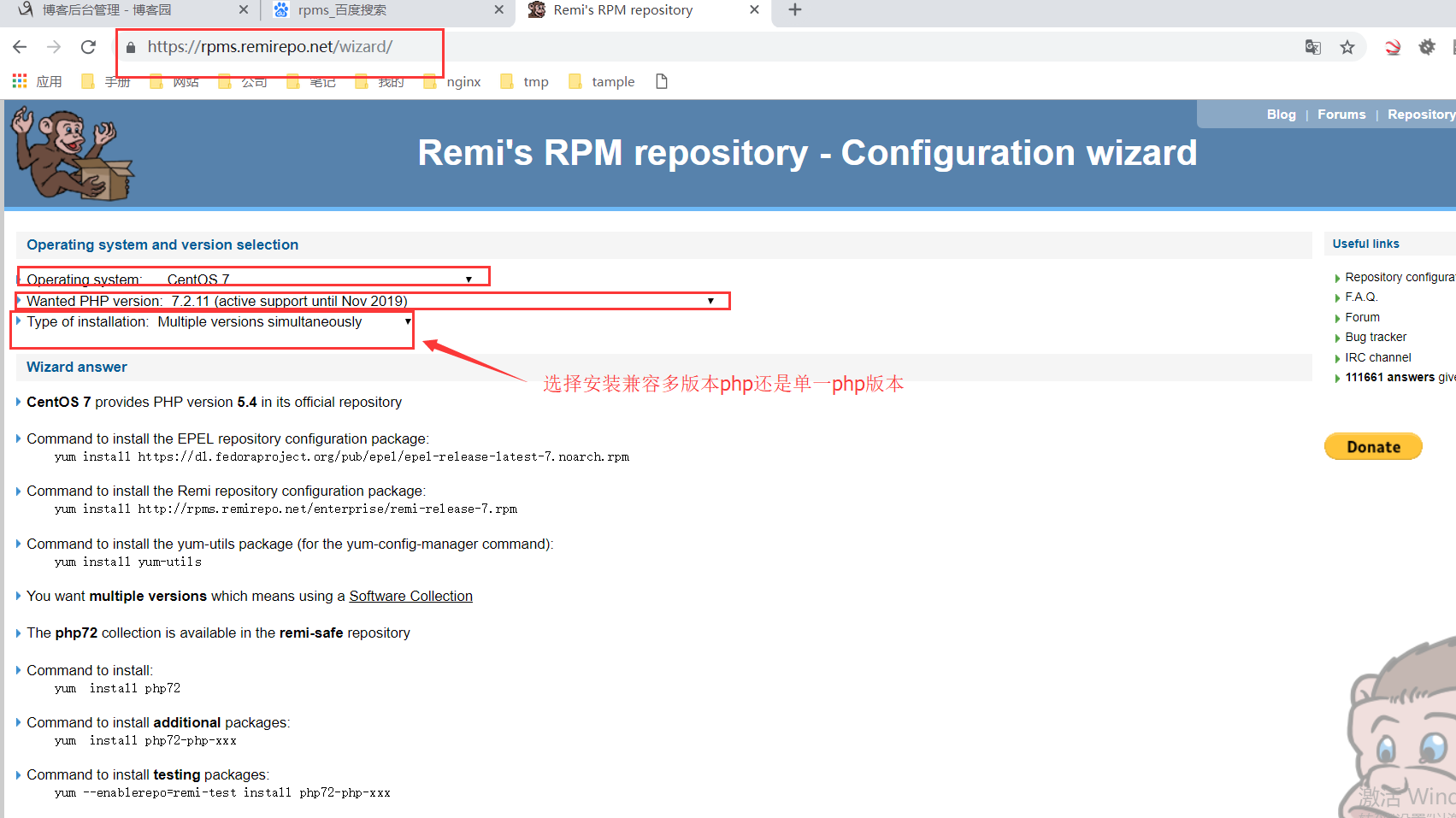Click the red swirl extension icon

tap(1393, 47)
